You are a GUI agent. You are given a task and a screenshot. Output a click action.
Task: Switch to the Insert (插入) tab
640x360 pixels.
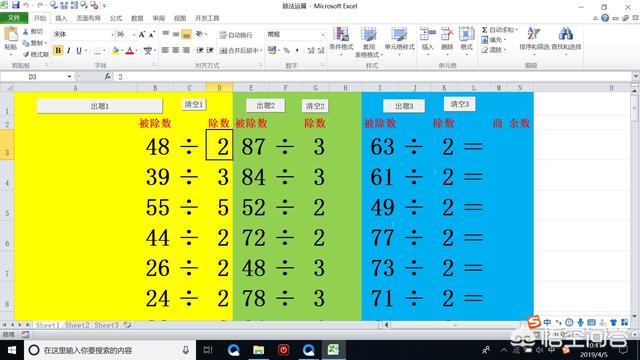coord(61,18)
